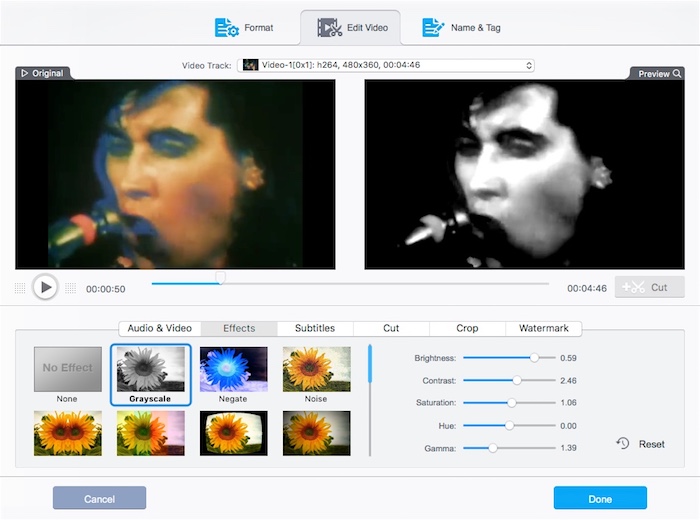Apply the Noise effect thumbnail

coord(317,369)
